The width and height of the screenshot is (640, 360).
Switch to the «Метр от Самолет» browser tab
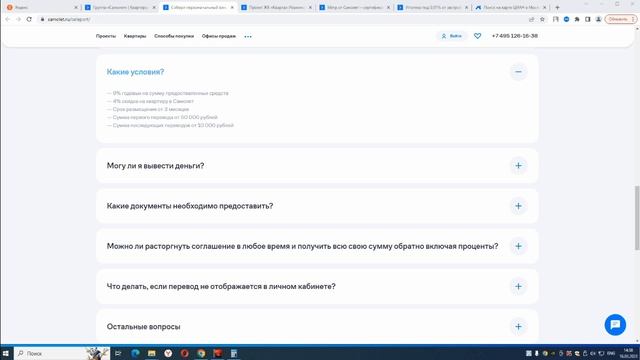point(354,7)
